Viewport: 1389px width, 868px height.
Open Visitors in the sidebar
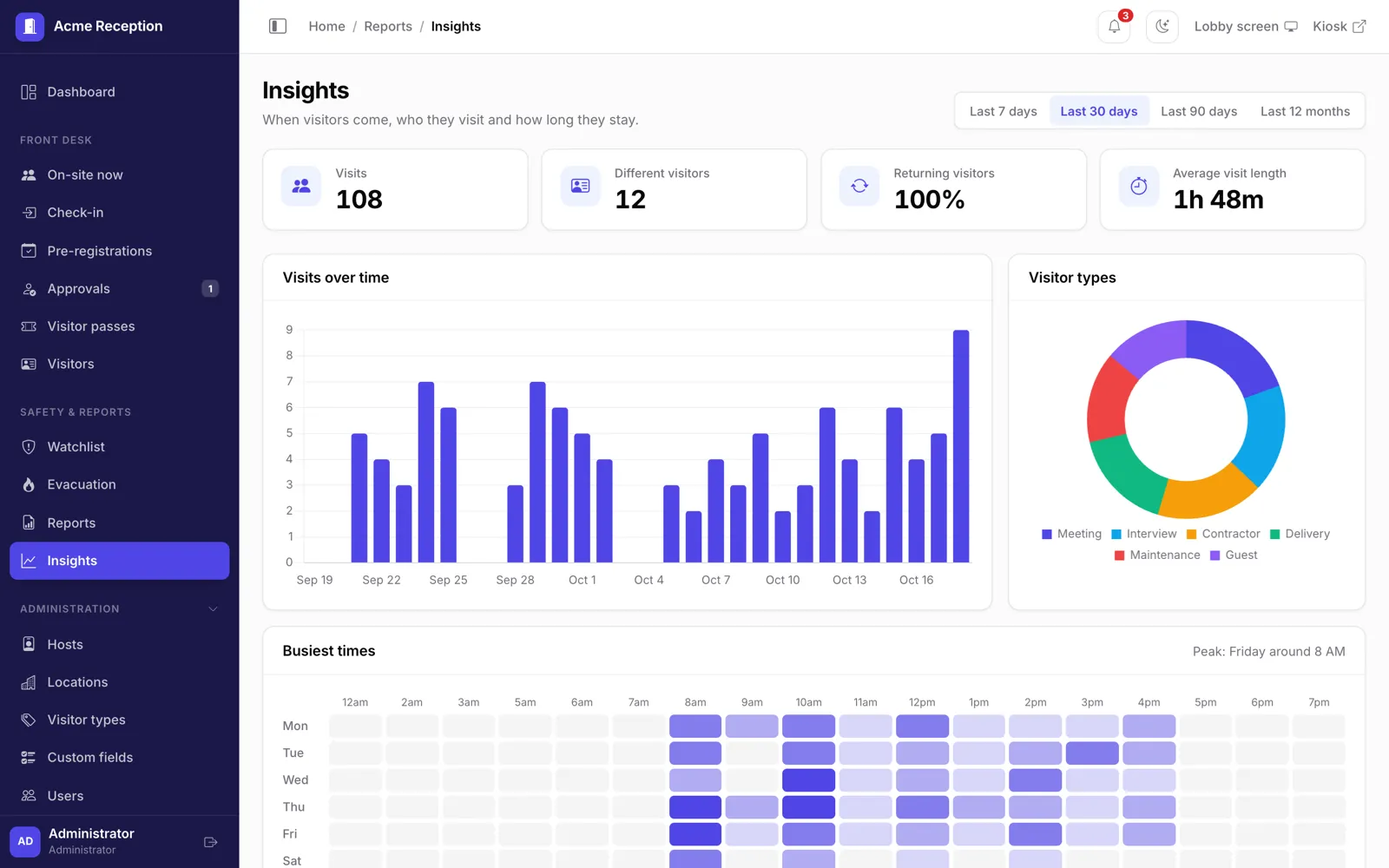[120, 364]
